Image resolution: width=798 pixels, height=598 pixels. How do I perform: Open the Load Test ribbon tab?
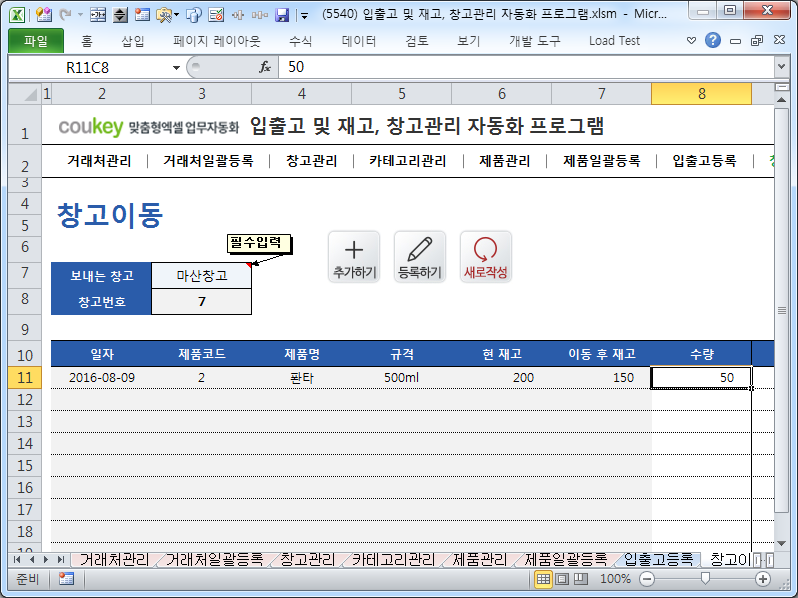614,41
